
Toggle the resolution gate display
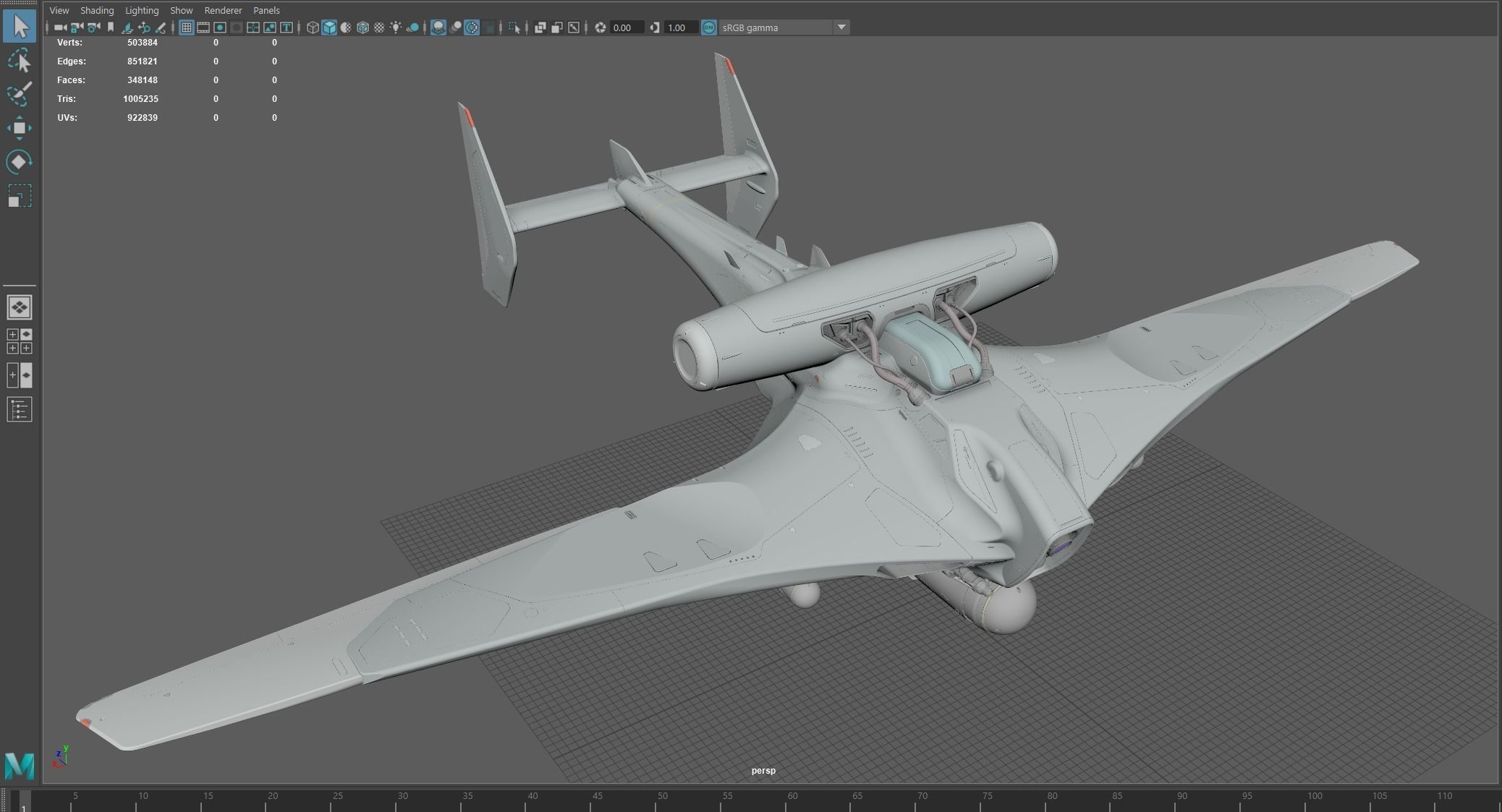(219, 27)
